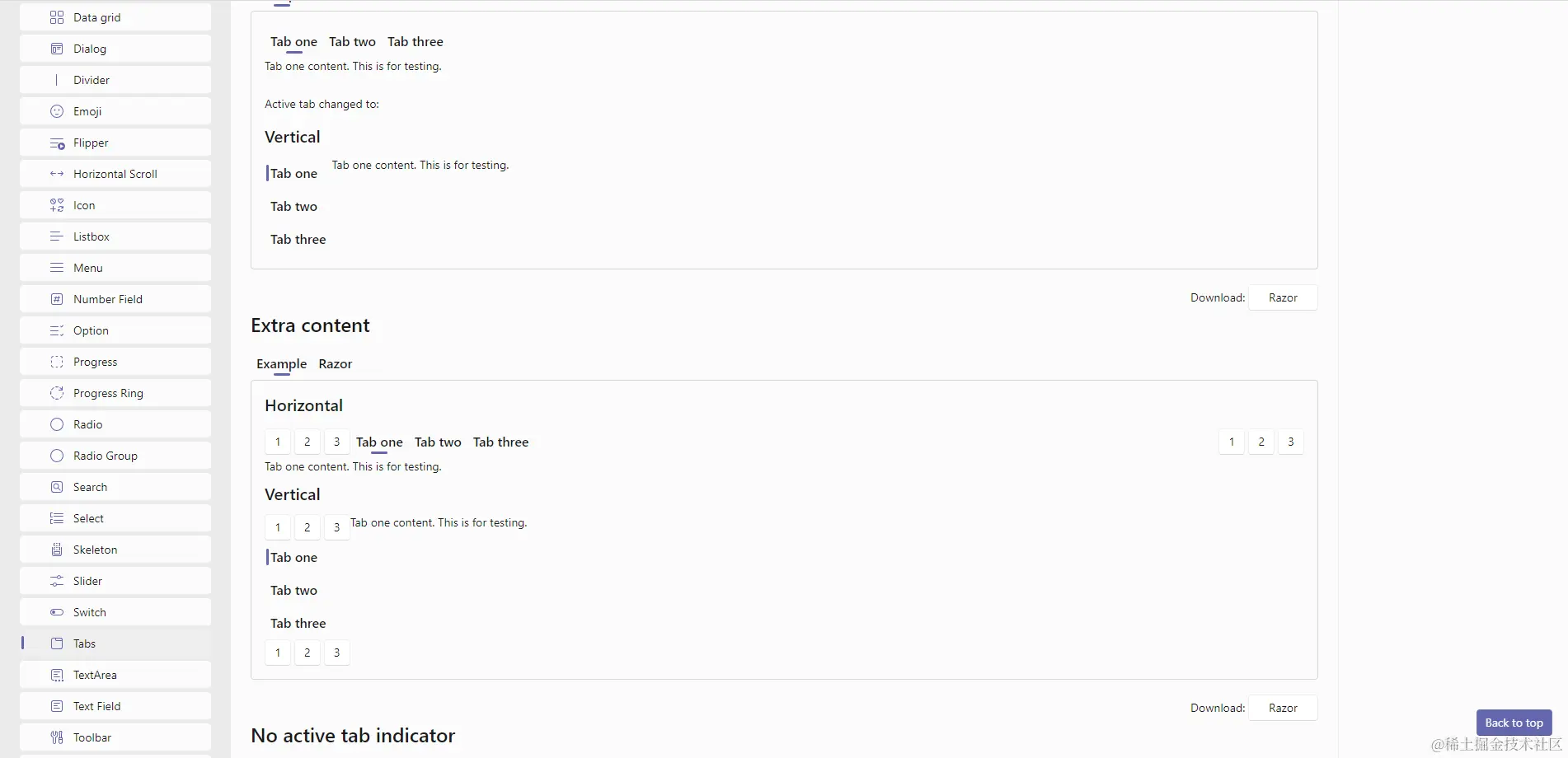Open the Progress Ring icon
Image resolution: width=1568 pixels, height=758 pixels.
[x=57, y=393]
